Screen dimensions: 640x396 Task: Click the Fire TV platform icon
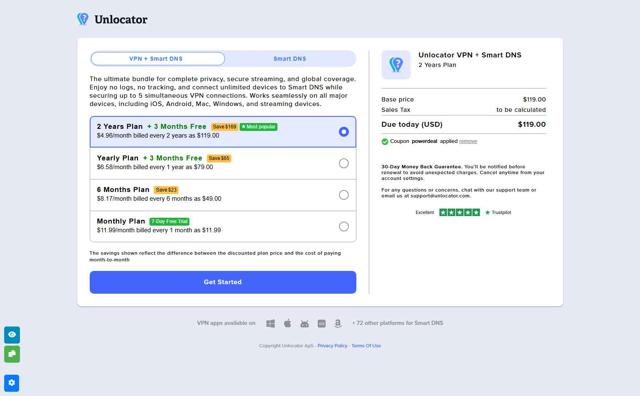tap(322, 323)
